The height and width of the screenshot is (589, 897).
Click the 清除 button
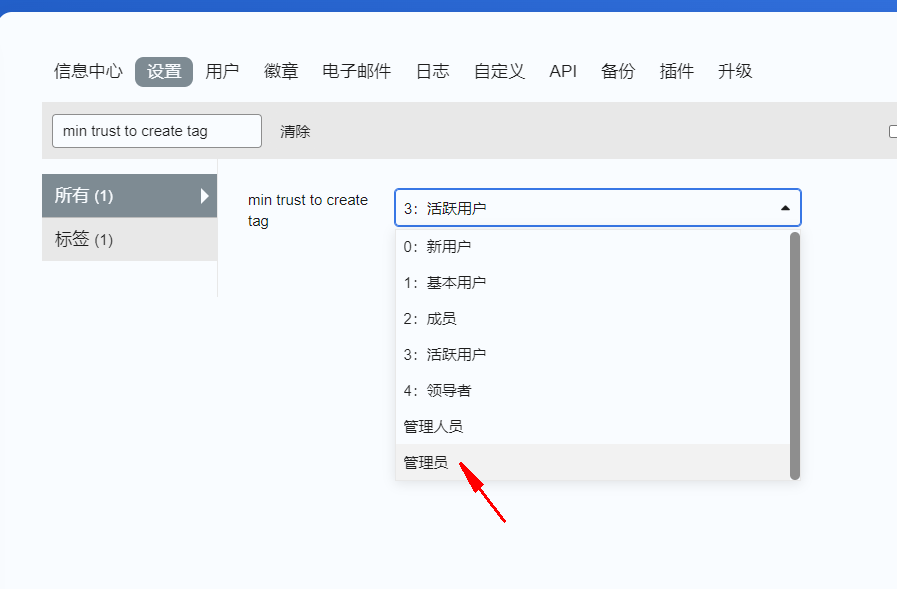295,132
